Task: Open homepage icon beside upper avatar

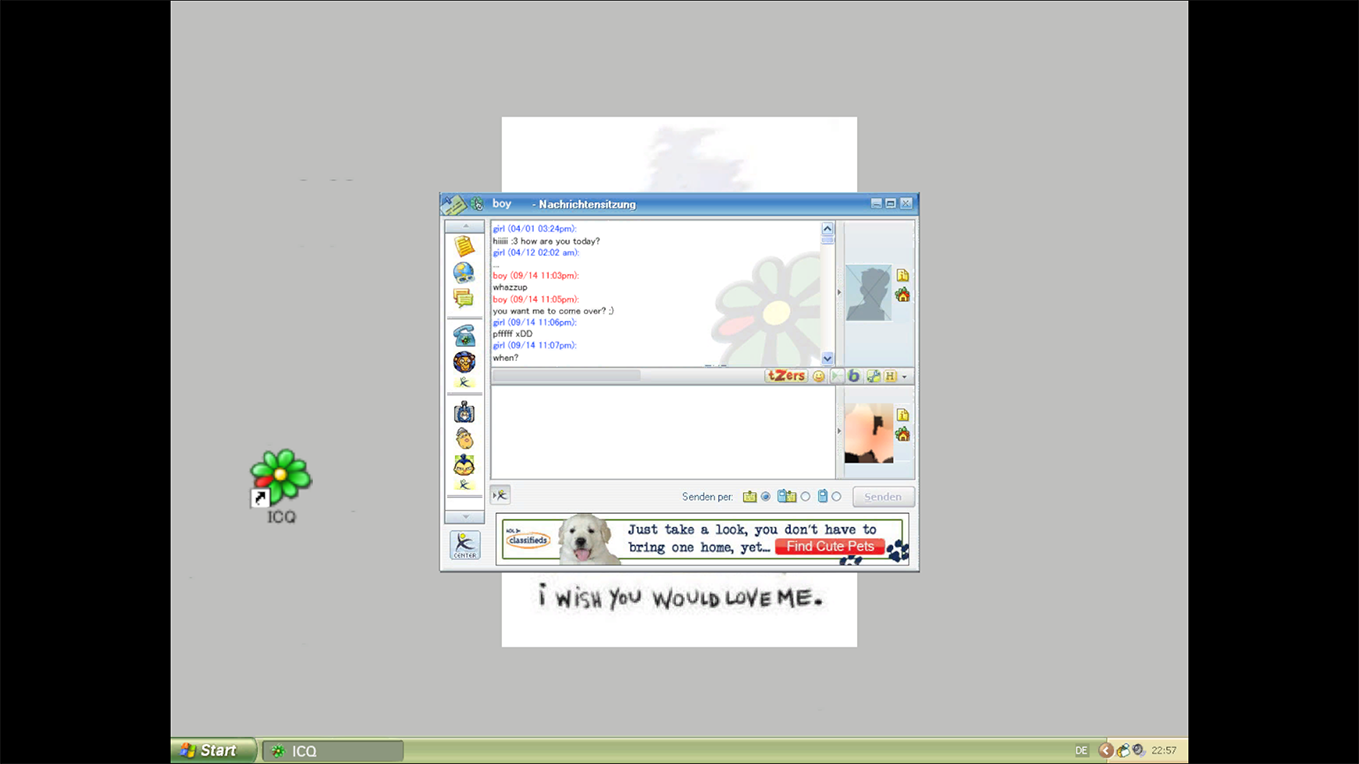Action: 903,295
